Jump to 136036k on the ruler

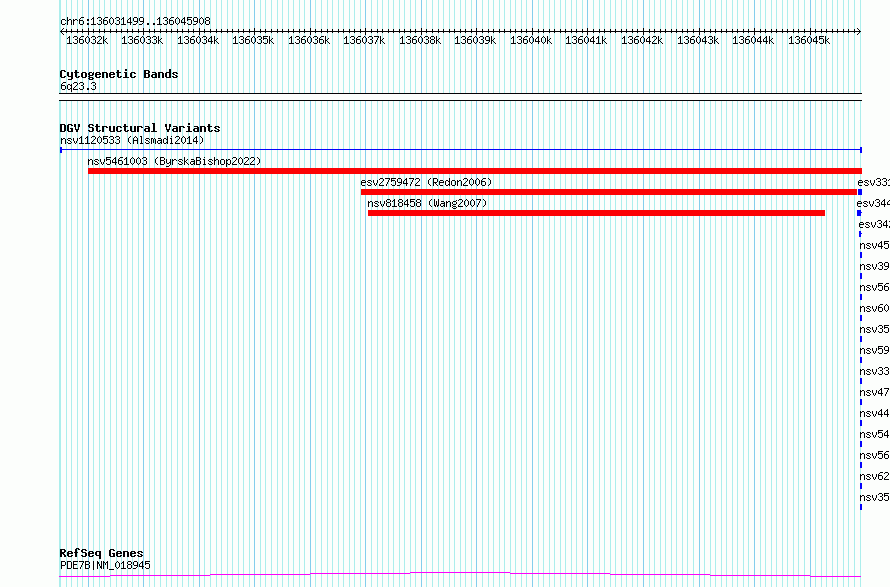click(309, 40)
